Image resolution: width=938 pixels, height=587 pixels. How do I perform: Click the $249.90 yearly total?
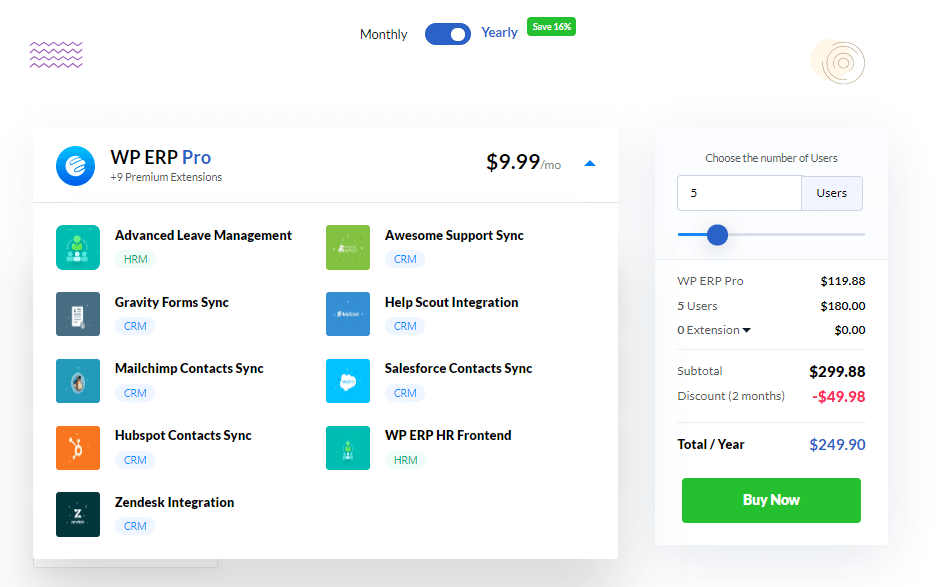pos(838,445)
